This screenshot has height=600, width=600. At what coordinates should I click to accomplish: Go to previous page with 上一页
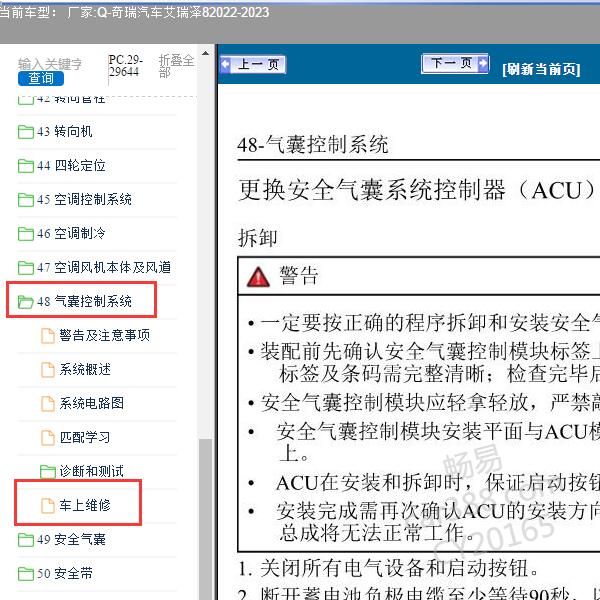click(253, 64)
